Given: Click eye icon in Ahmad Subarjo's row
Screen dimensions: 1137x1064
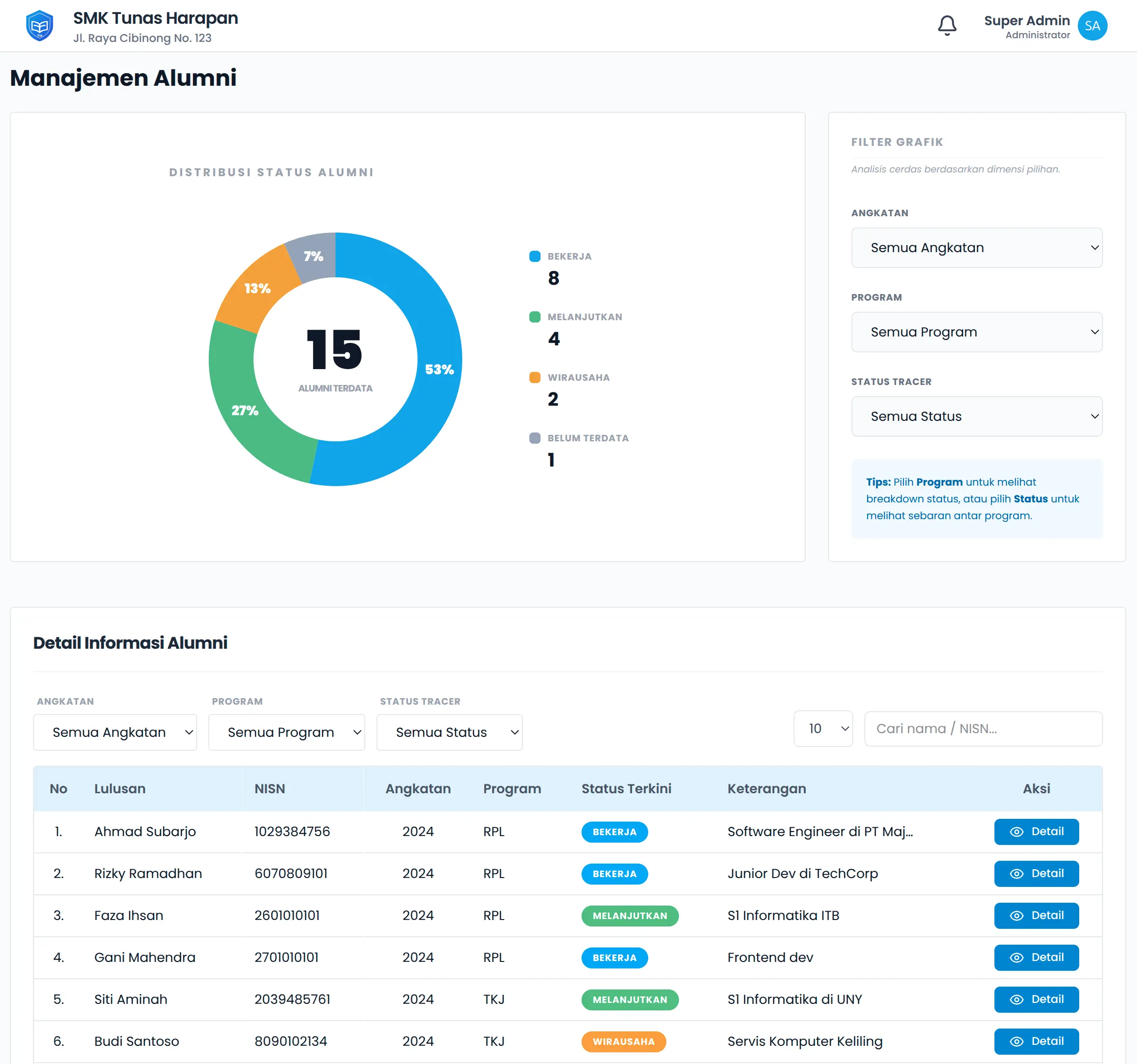Looking at the screenshot, I should coord(1016,832).
